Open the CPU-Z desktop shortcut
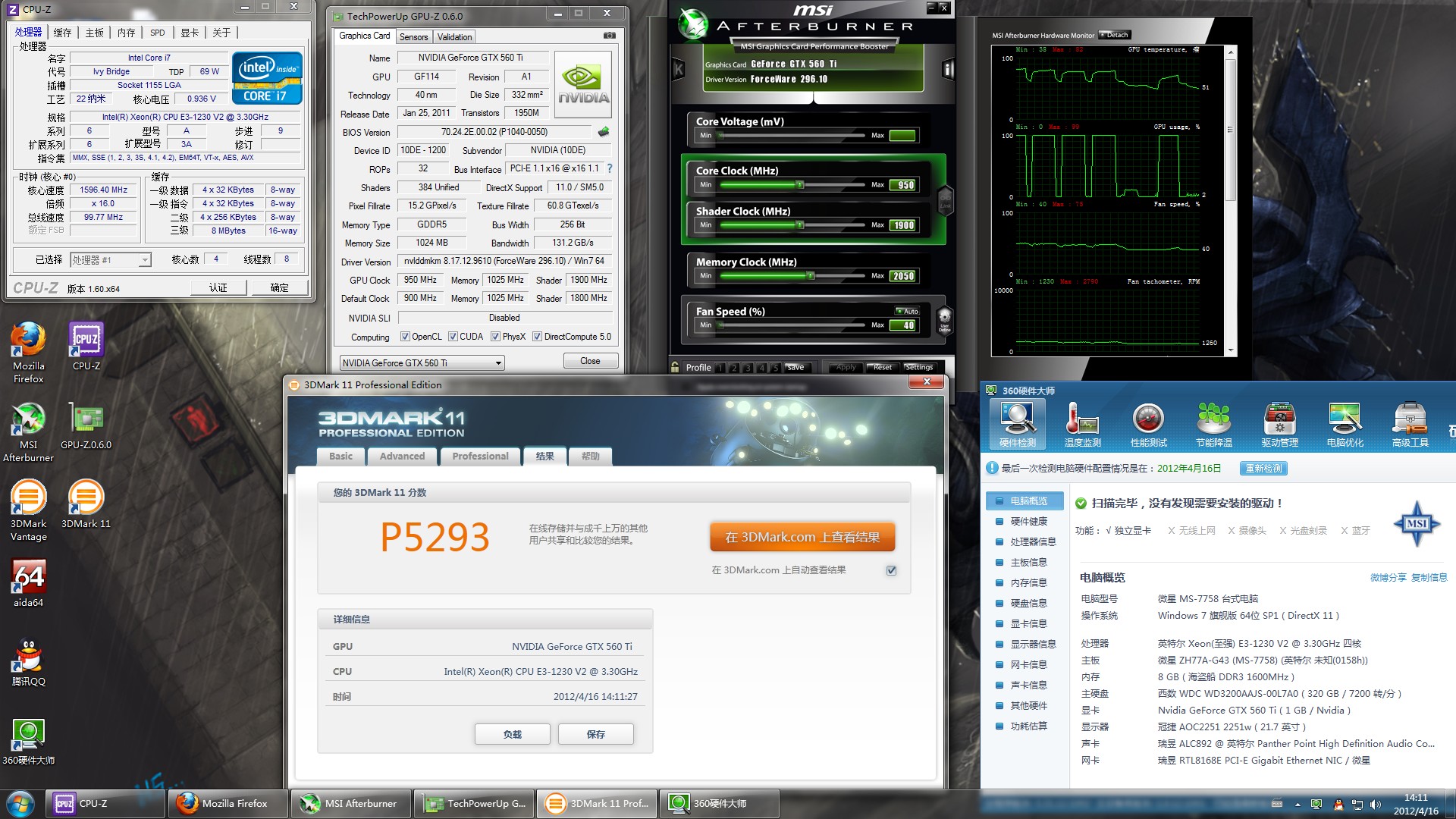1456x819 pixels. click(86, 347)
